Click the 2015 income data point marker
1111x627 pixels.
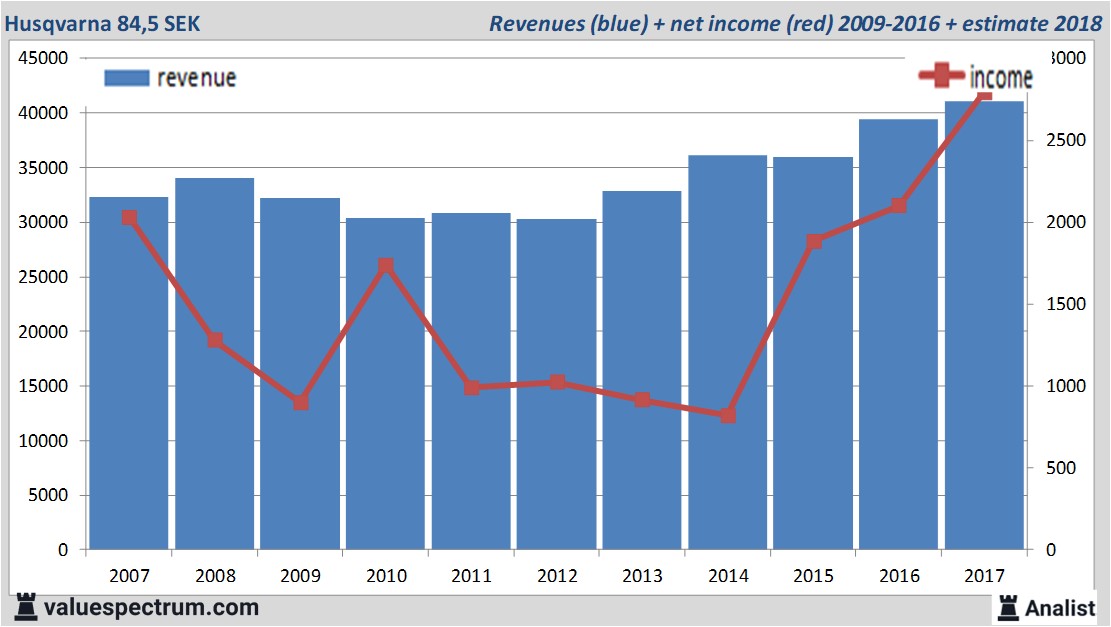(814, 242)
